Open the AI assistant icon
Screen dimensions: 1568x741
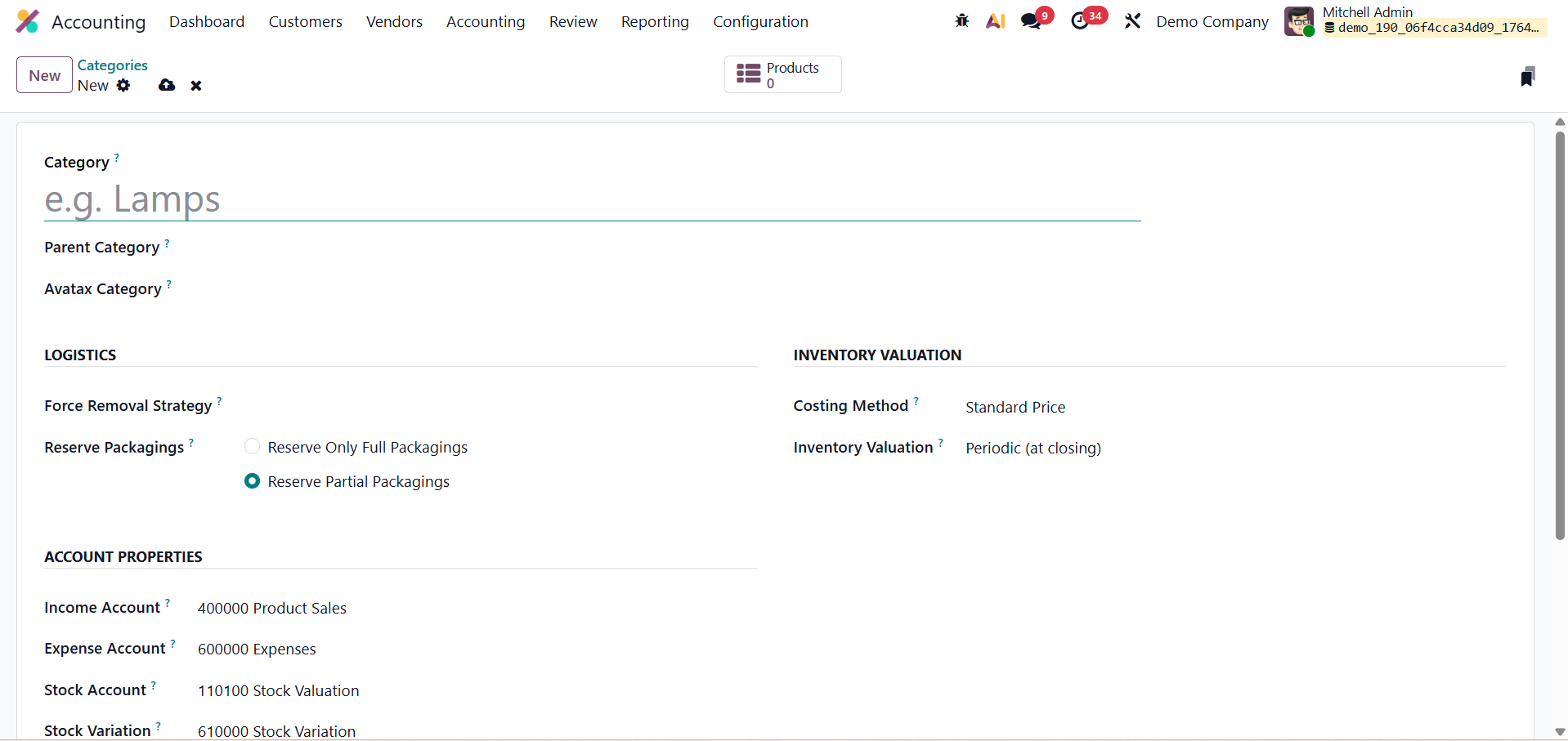pos(995,21)
